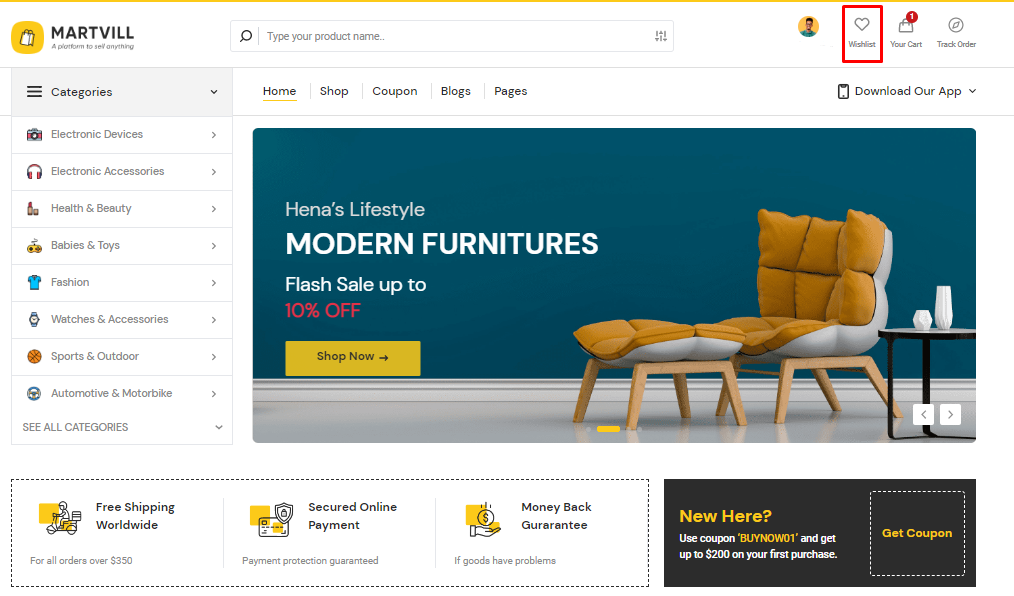
Task: Open search filter sliders icon
Action: [660, 36]
